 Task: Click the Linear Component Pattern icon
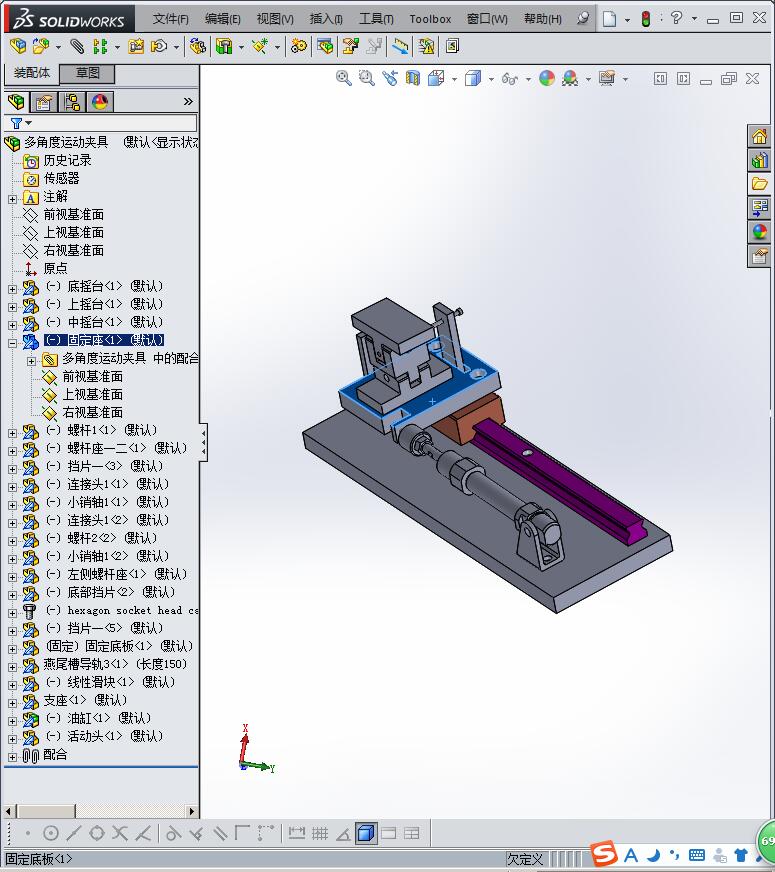[101, 46]
